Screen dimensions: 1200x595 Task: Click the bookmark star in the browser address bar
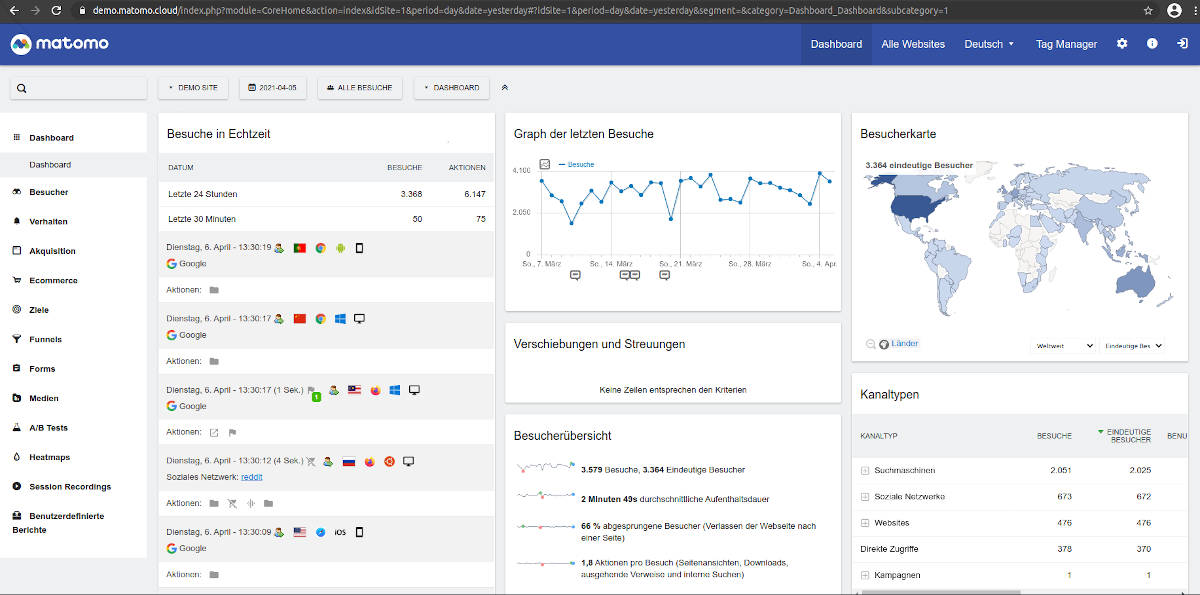1148,10
